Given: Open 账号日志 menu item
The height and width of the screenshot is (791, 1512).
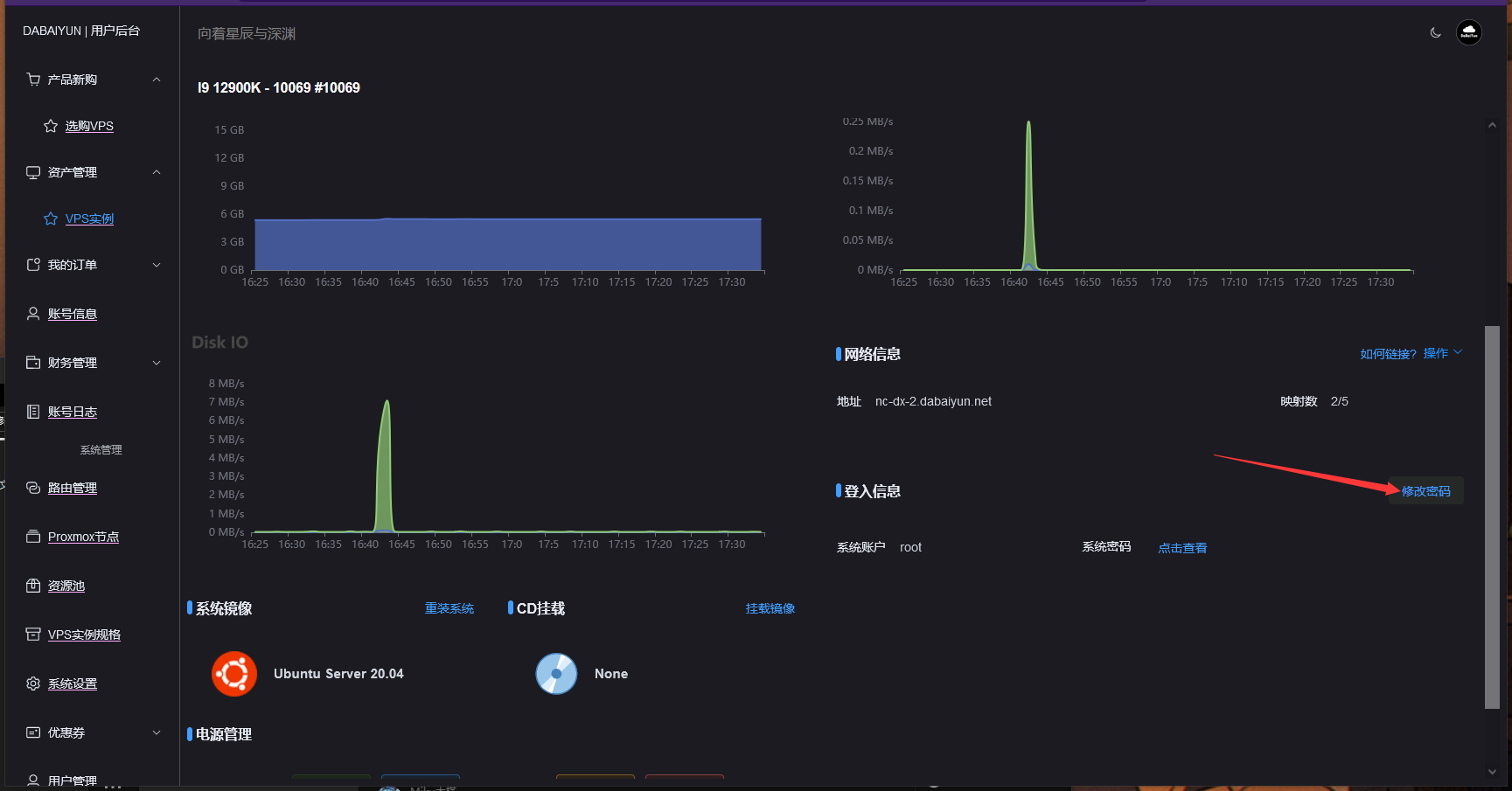Looking at the screenshot, I should [x=73, y=412].
